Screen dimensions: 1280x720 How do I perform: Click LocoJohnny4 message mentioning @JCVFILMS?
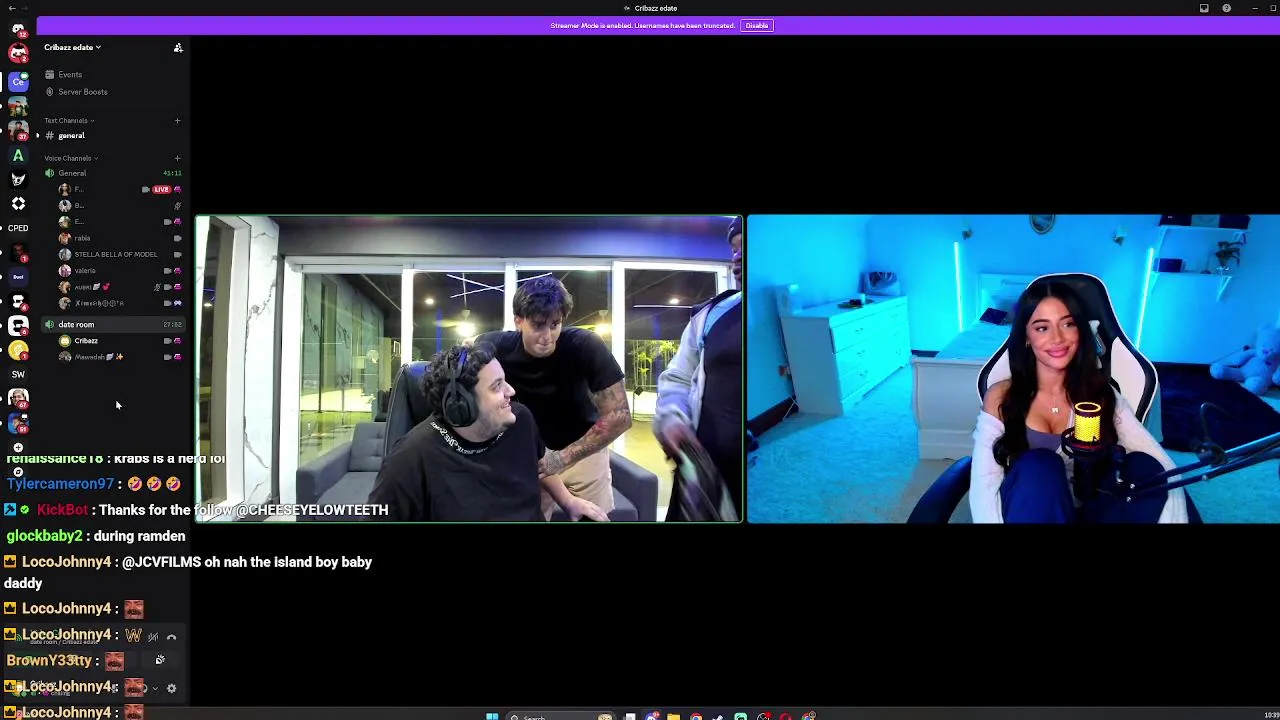[188, 572]
